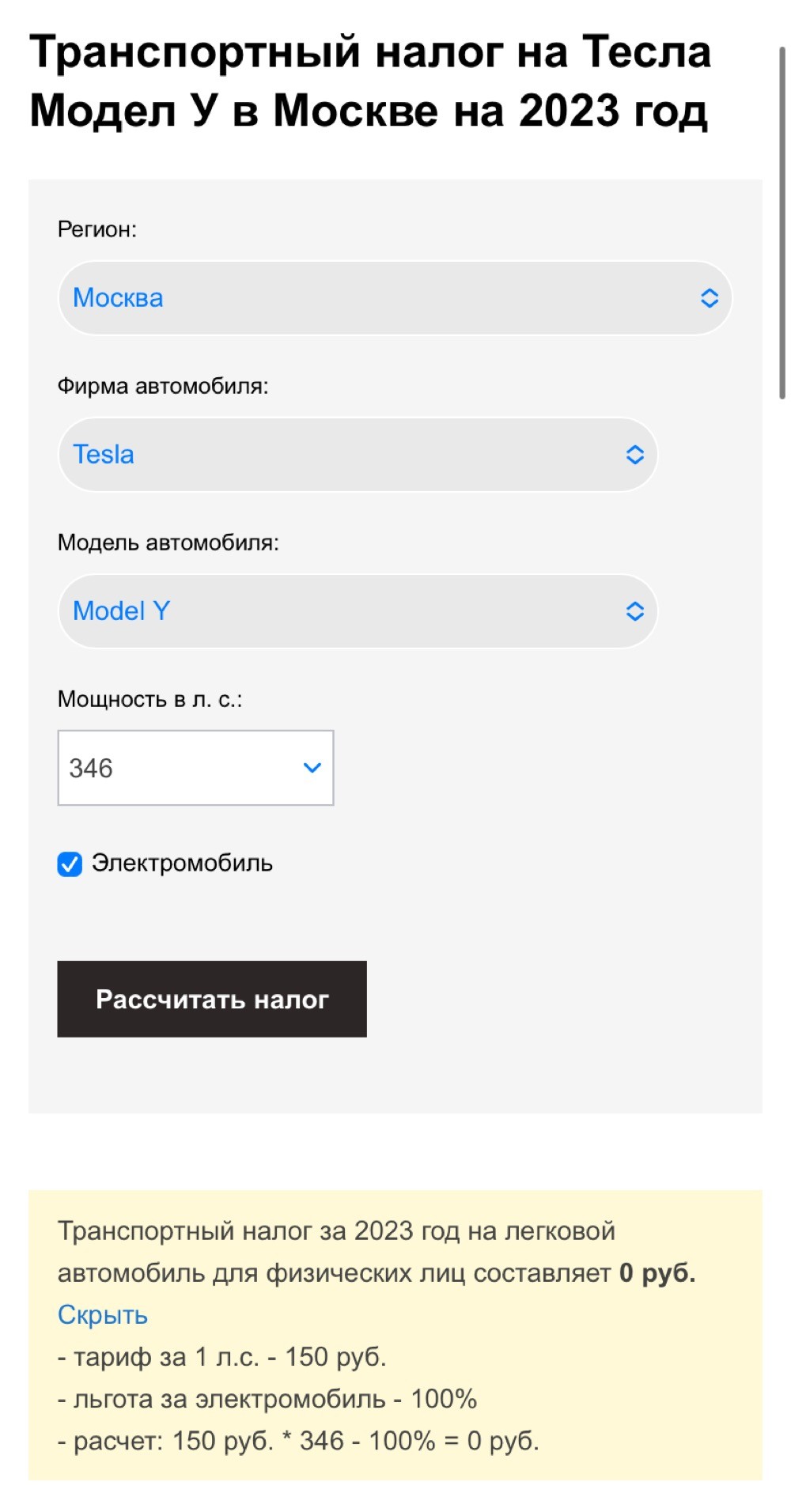The width and height of the screenshot is (791, 1512).
Task: Open the Tesla car brand dropdown
Action: (x=348, y=455)
